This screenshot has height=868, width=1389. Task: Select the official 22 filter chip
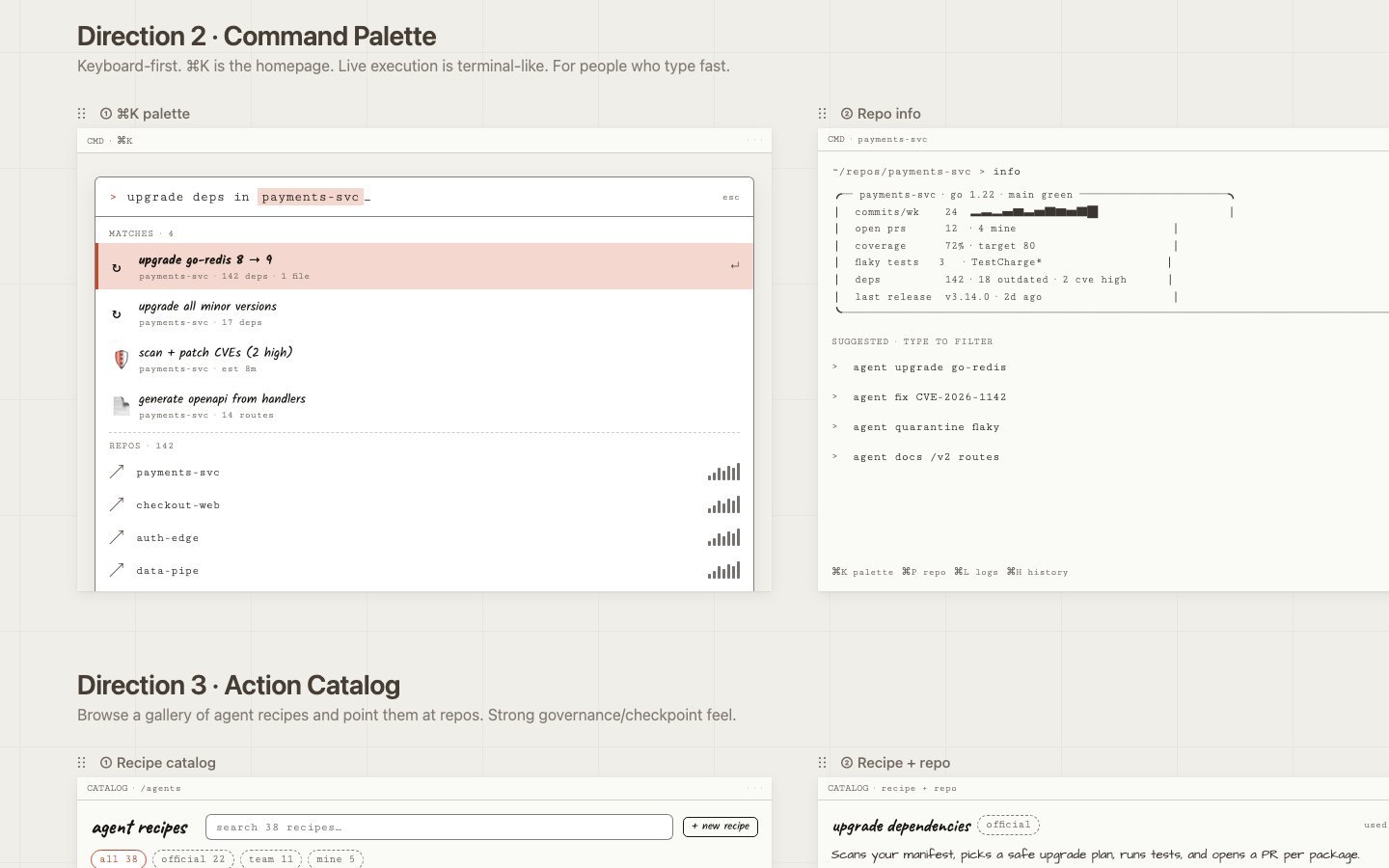coord(193,859)
